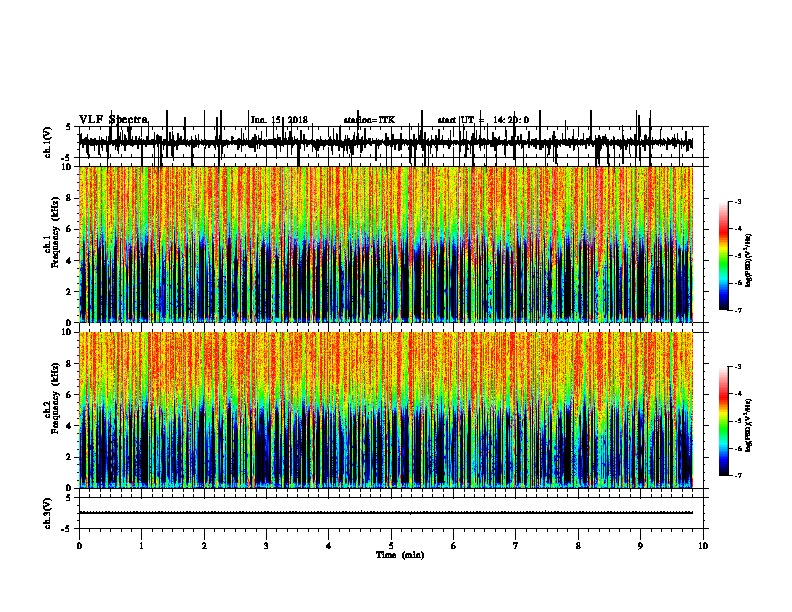Click the log(PSD) label beside ch.2 color bar

coord(748,425)
